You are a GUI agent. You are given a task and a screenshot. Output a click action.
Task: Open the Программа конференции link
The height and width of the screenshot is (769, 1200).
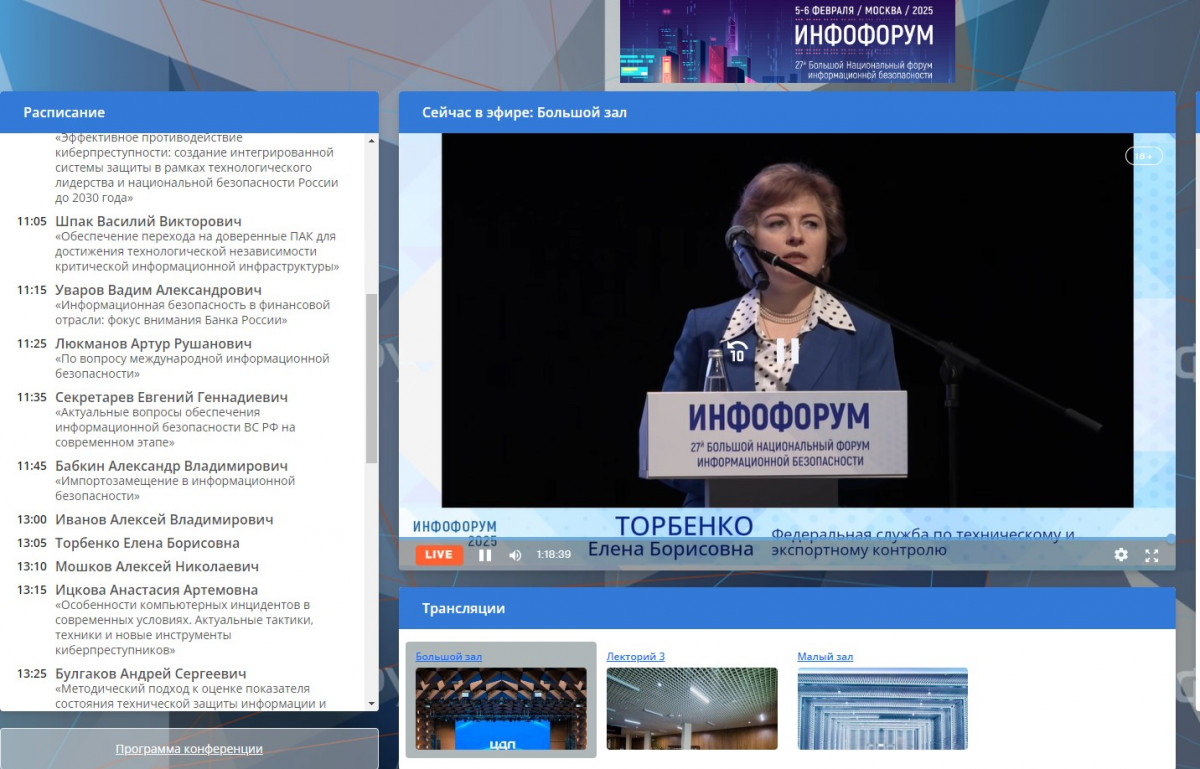[x=189, y=749]
